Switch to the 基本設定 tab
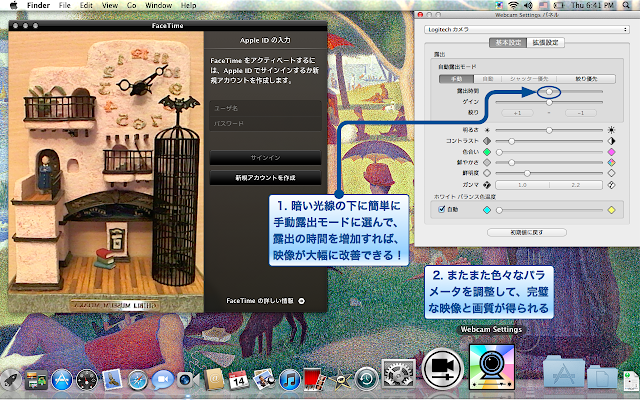Screen dimensions: 640x400 click(x=508, y=42)
